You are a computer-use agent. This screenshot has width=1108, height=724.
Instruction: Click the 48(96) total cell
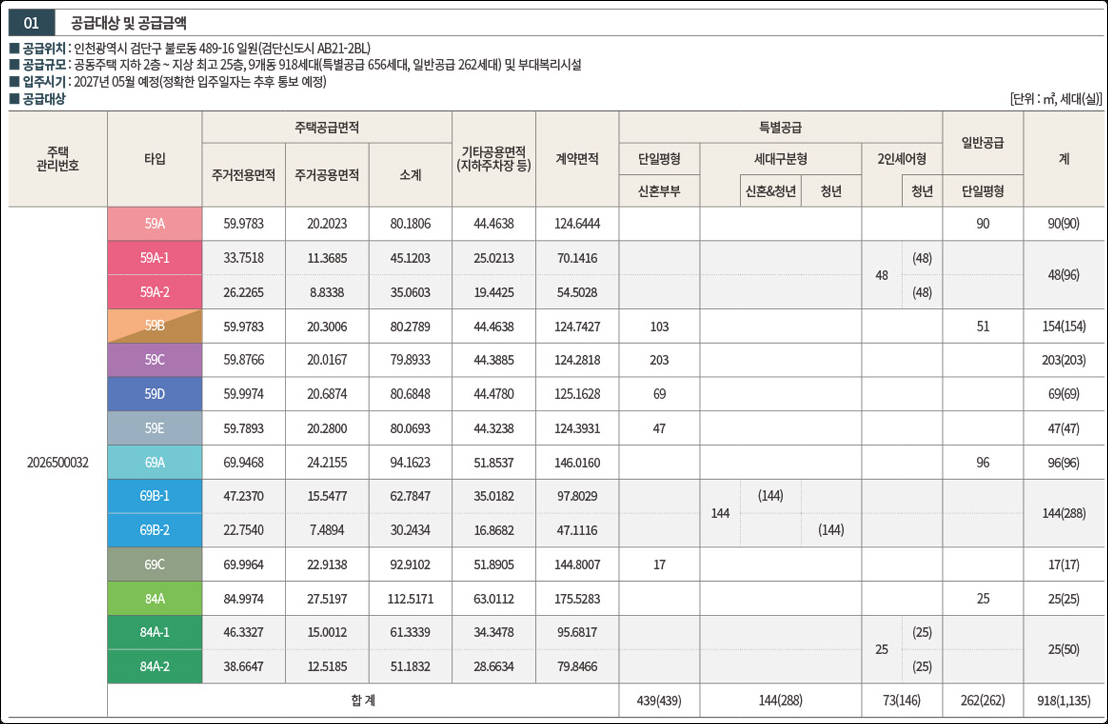pos(1063,275)
